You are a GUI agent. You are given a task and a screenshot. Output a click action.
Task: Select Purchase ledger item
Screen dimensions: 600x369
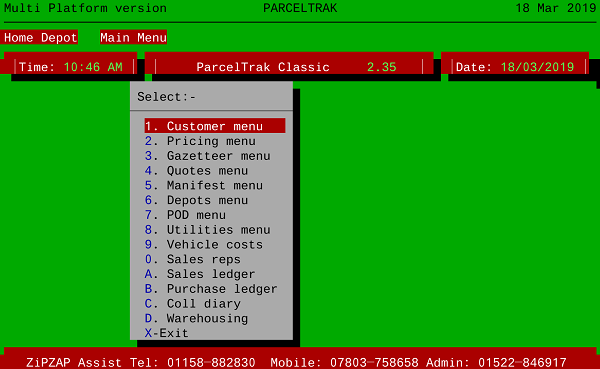pos(211,289)
